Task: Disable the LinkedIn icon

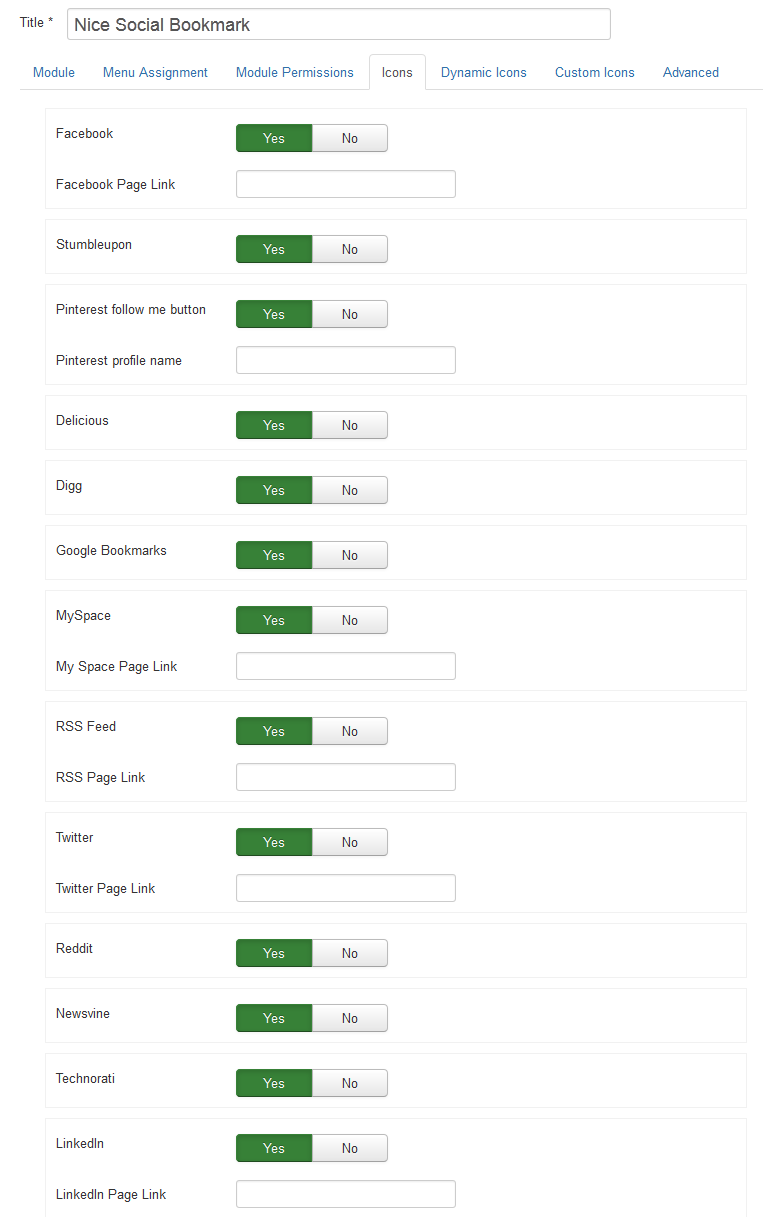Action: tap(350, 1148)
